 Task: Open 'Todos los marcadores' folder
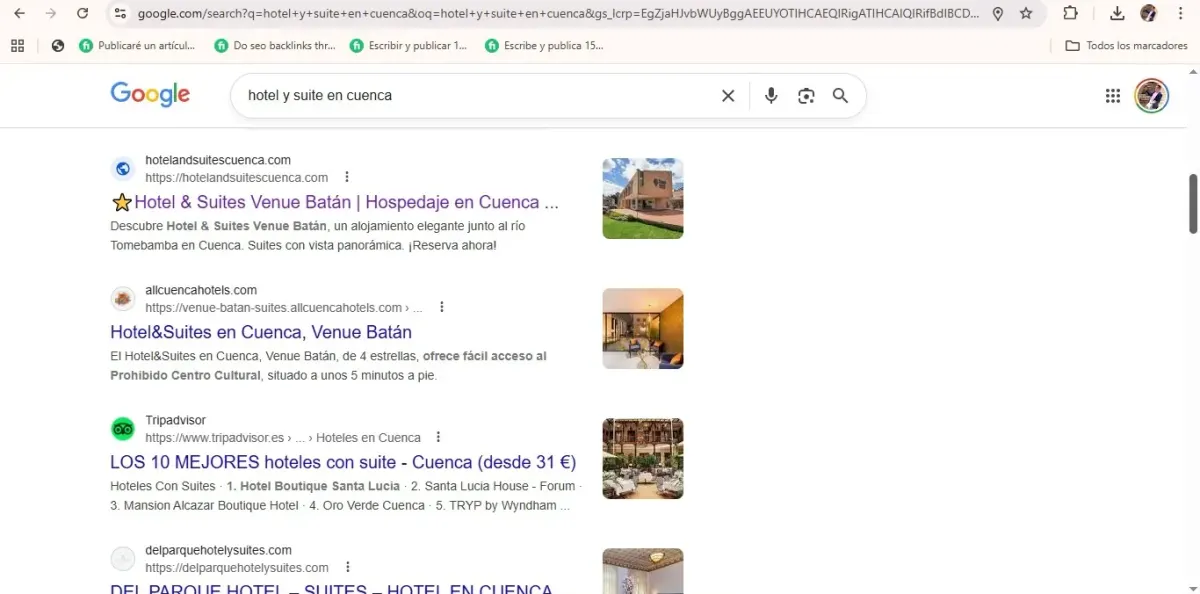coord(1126,46)
